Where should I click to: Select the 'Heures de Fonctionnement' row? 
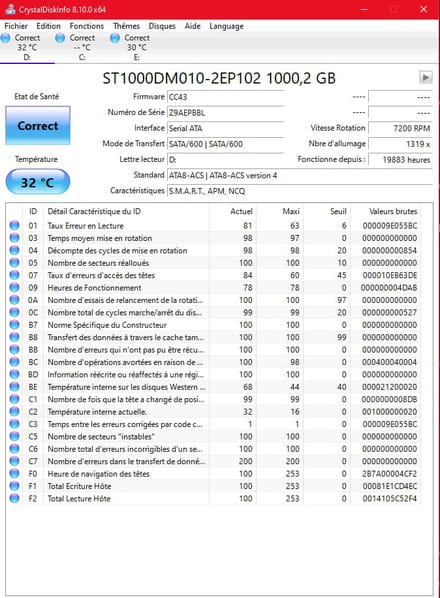click(x=214, y=288)
